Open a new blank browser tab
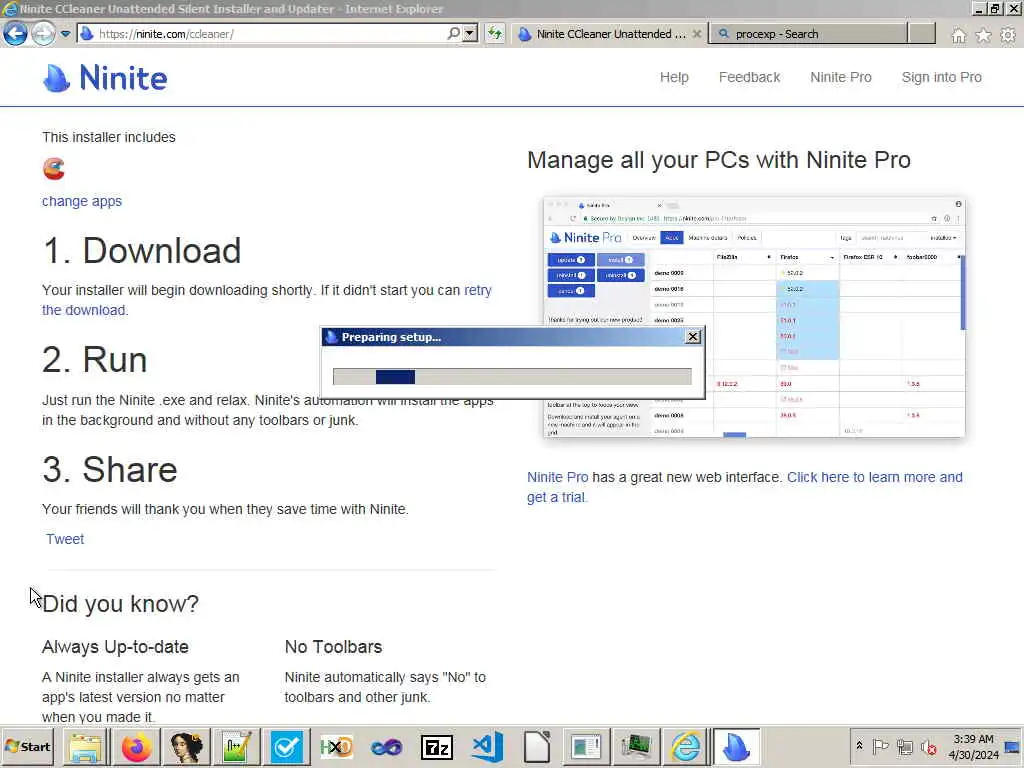This screenshot has width=1024, height=768. [x=921, y=34]
